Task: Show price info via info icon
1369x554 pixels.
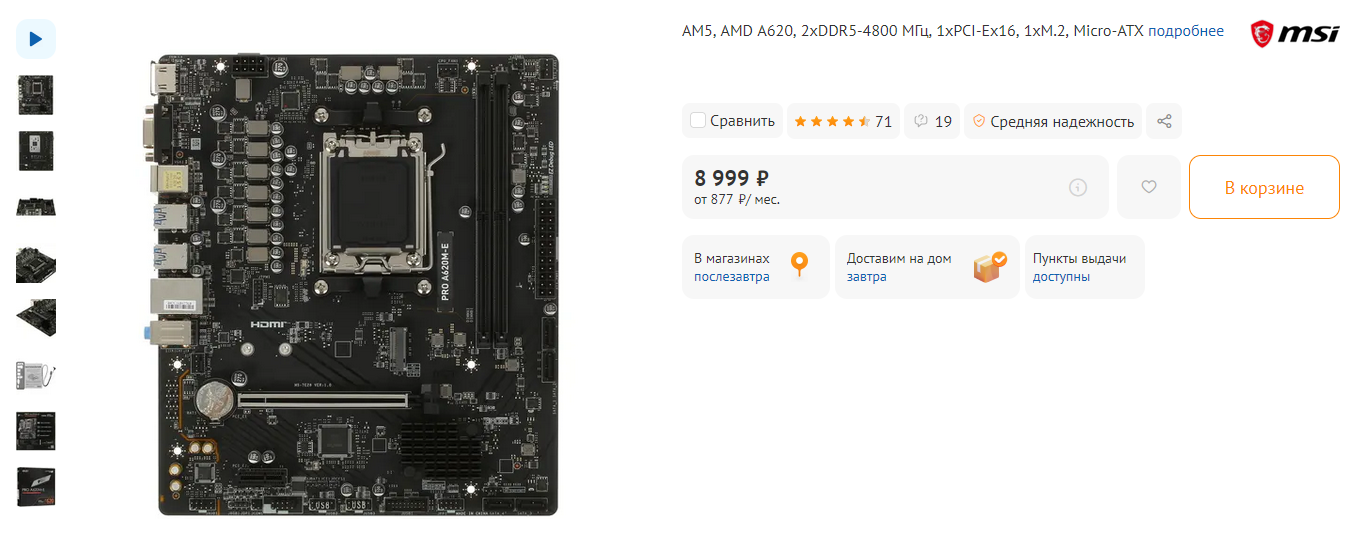Action: point(1077,187)
